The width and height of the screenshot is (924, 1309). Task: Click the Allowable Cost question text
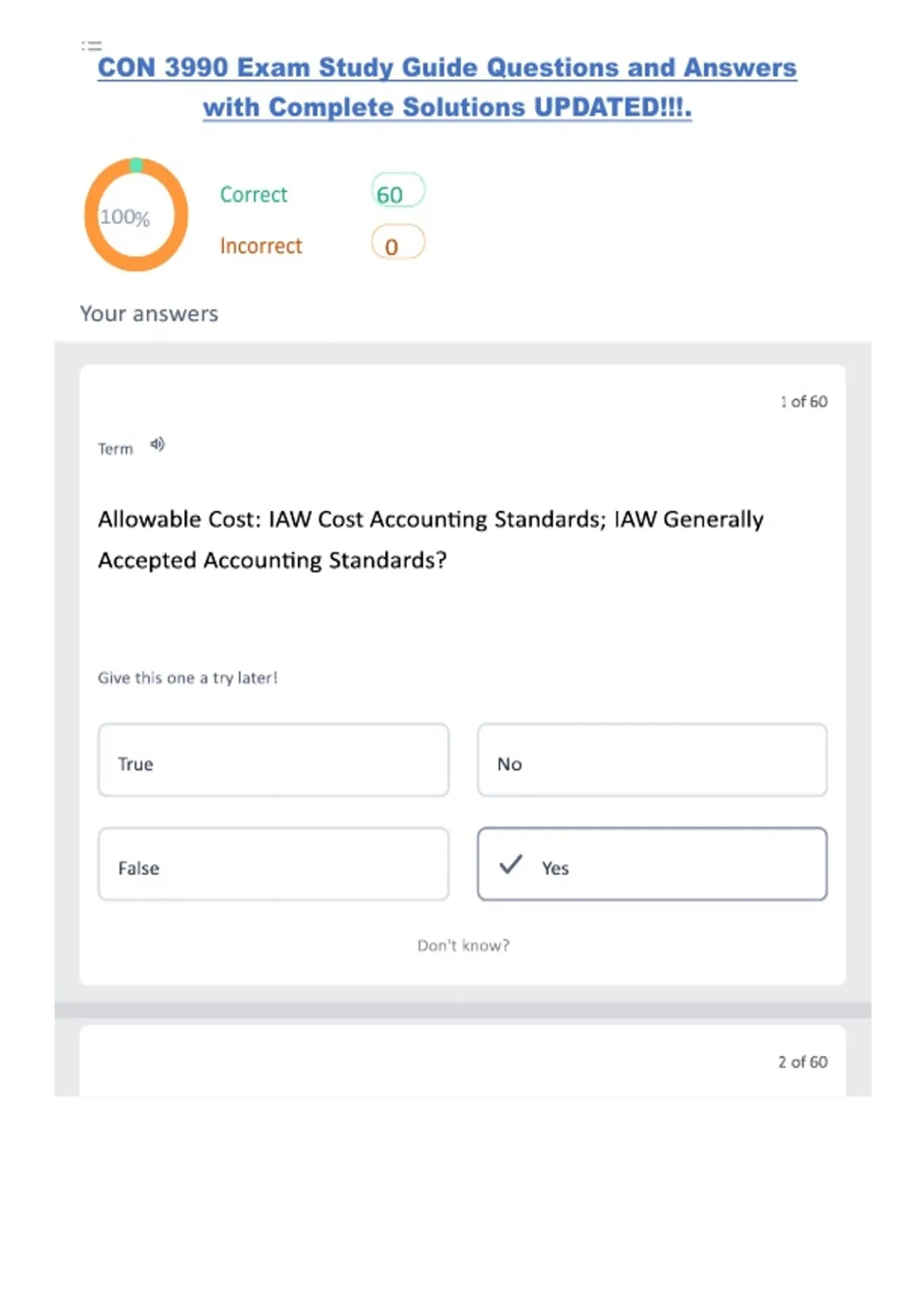[x=430, y=539]
